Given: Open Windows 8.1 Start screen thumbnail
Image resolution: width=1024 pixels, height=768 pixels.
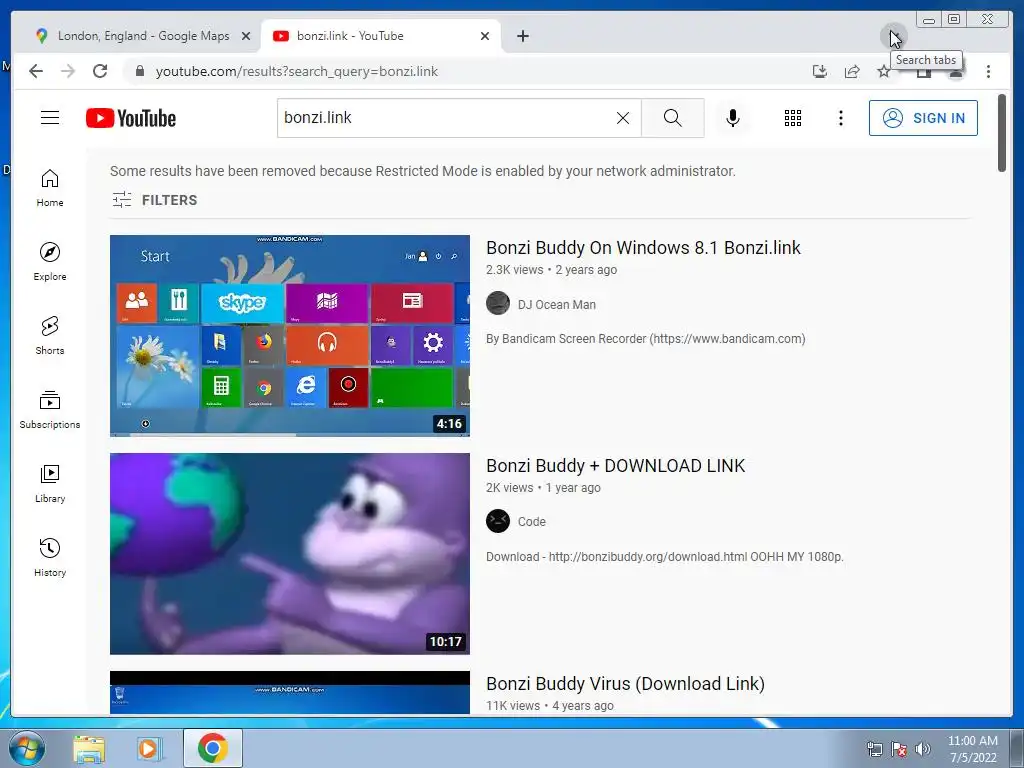Looking at the screenshot, I should point(289,336).
